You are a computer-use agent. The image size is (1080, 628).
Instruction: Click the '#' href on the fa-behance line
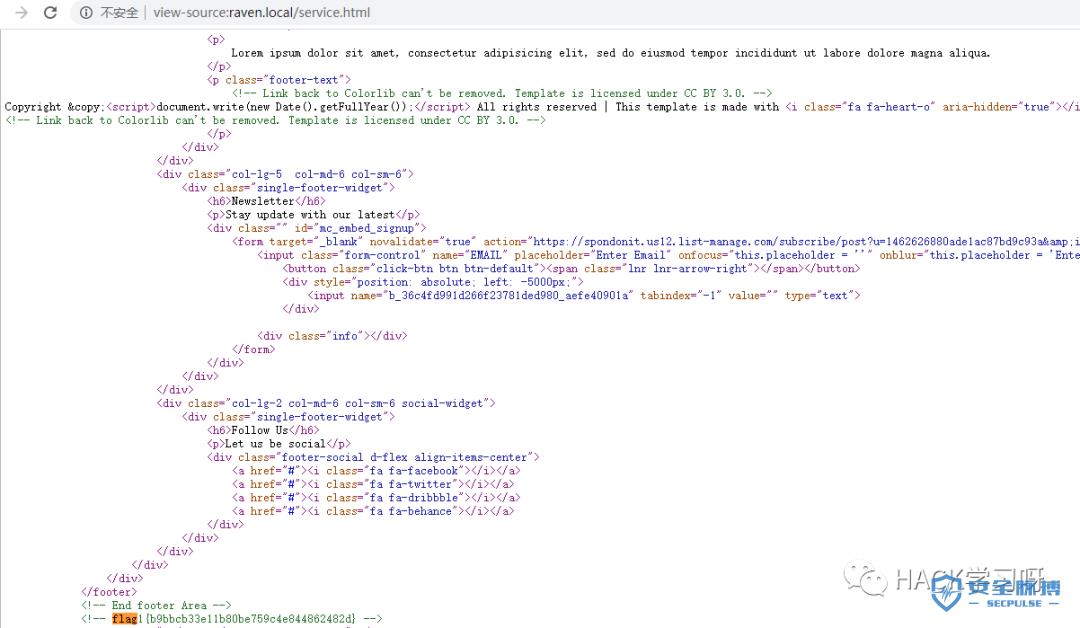(291, 511)
